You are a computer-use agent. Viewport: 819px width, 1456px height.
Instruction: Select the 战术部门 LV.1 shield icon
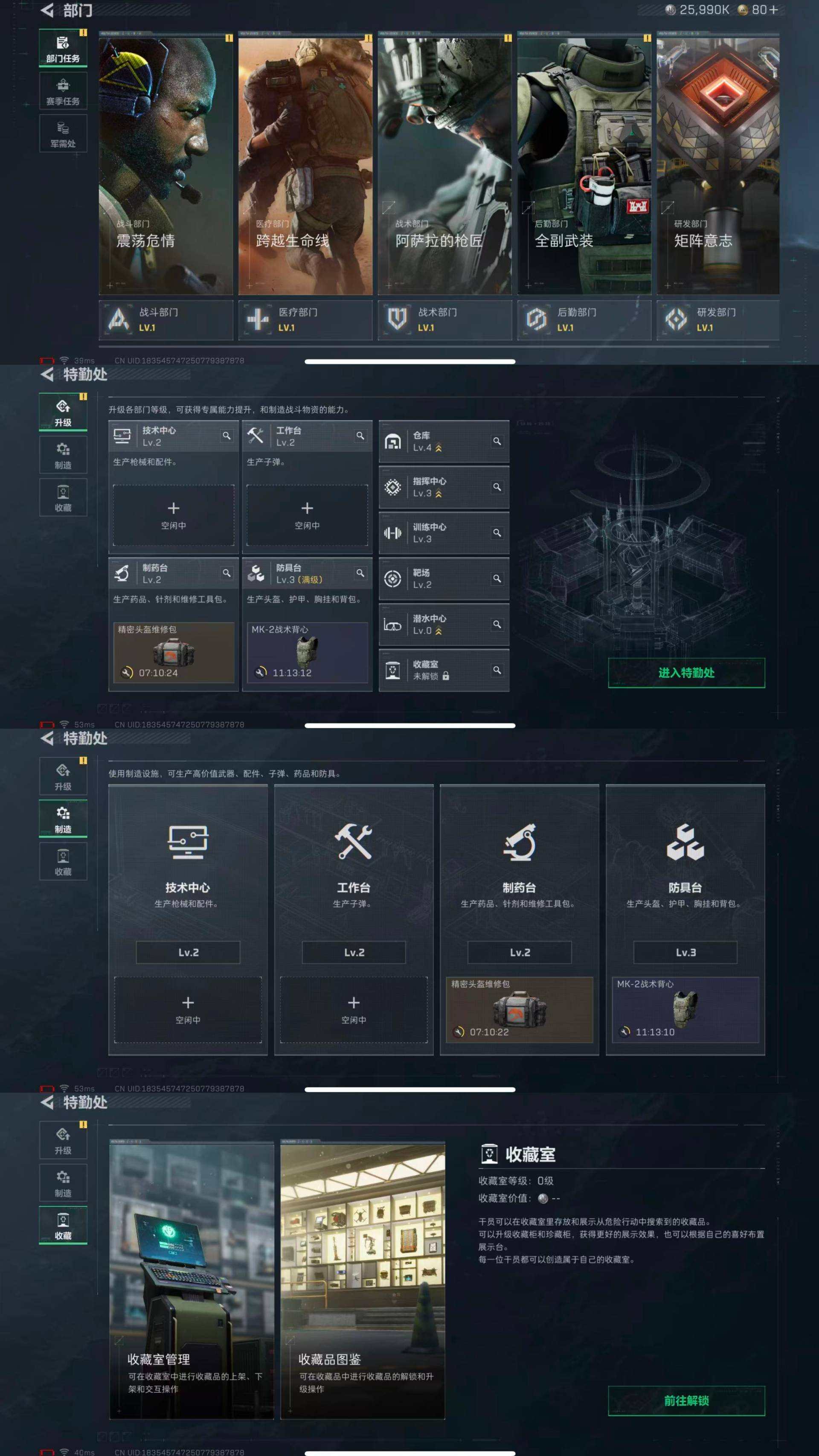point(398,320)
